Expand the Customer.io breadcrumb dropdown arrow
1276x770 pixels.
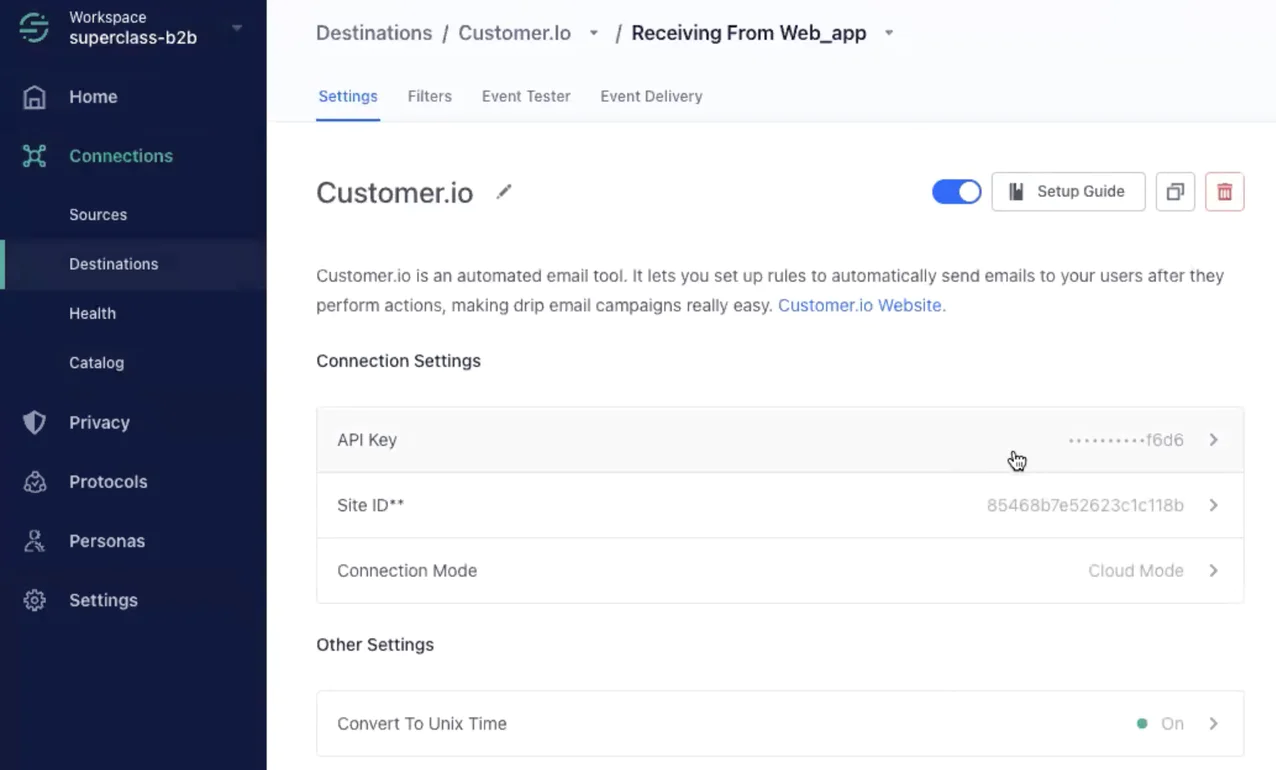pos(594,33)
